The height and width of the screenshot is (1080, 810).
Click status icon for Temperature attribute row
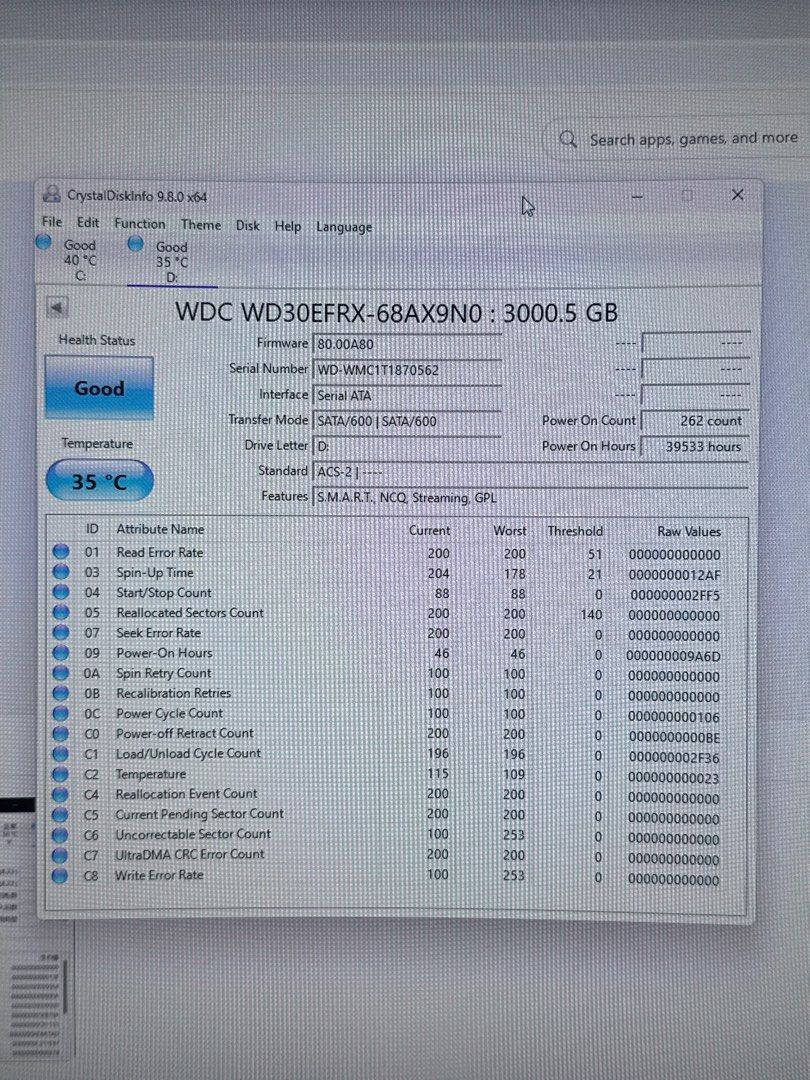click(61, 773)
